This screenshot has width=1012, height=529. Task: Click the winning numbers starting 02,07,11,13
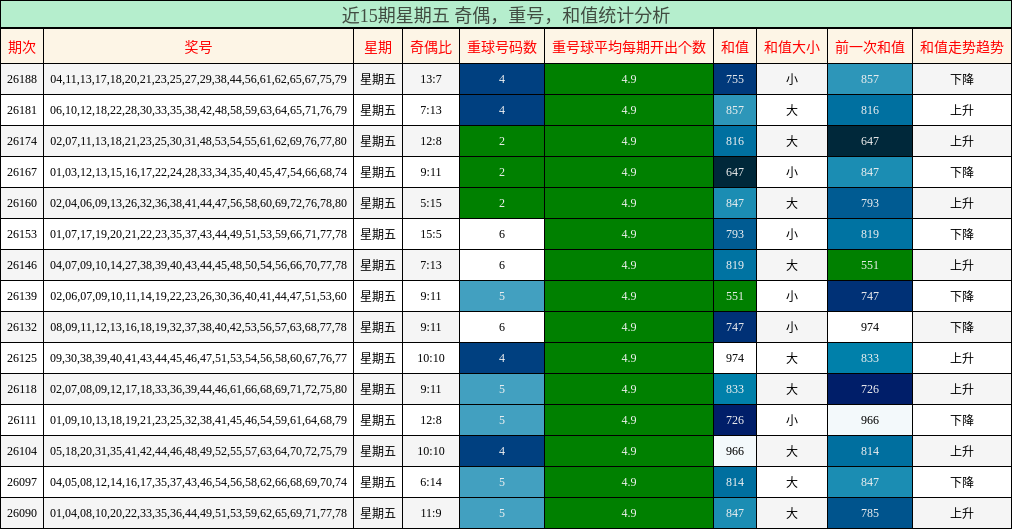[x=198, y=141]
